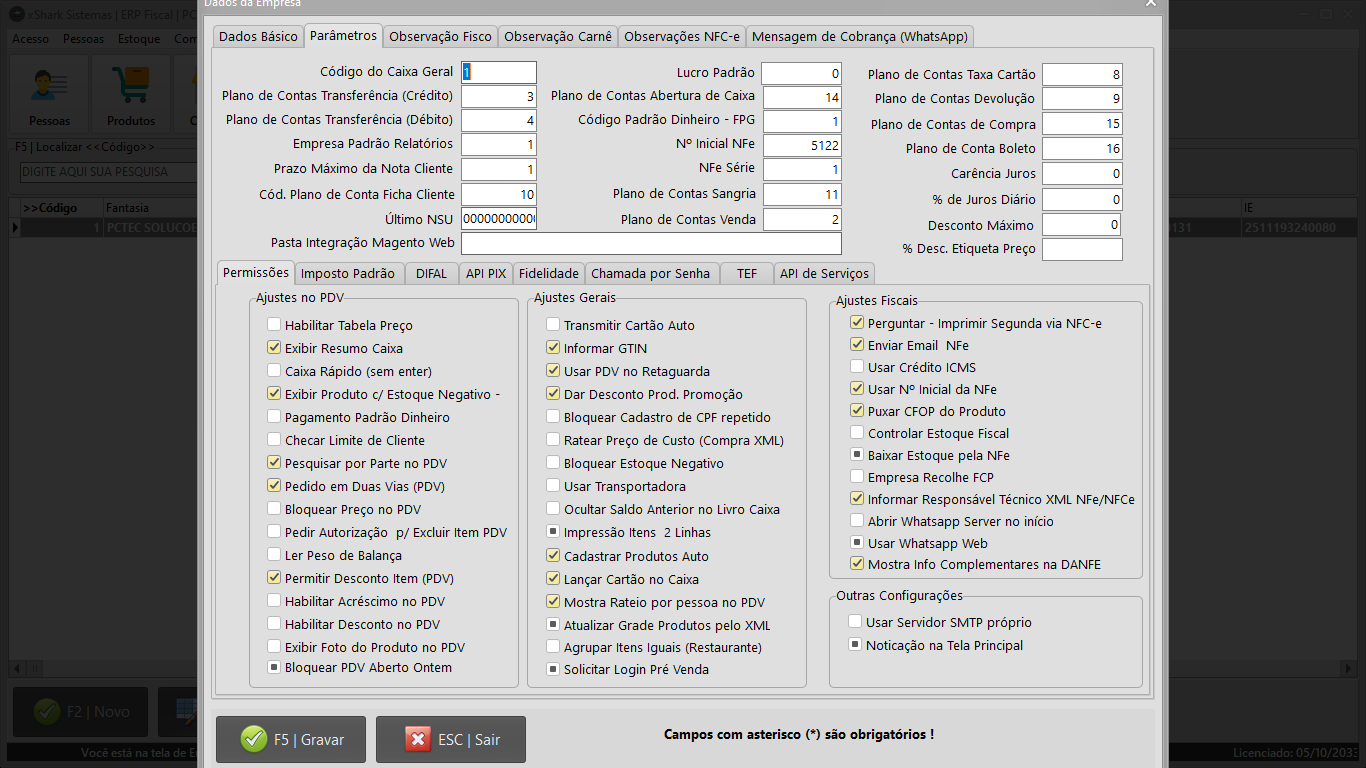Toggle Controlar Estoque Fiscal checkbox

tap(857, 433)
